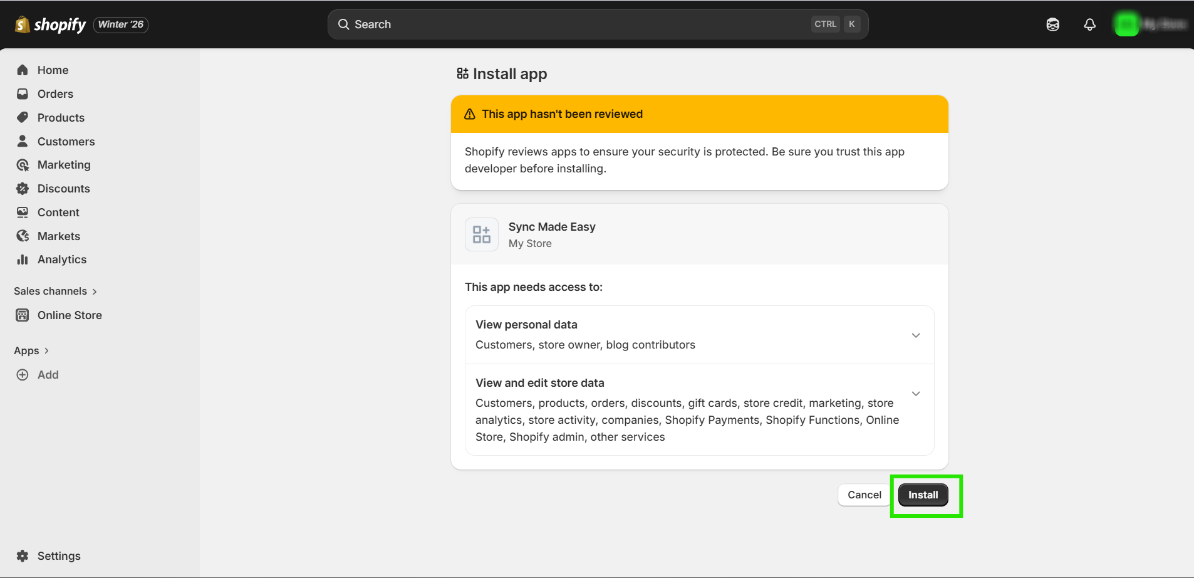Open the Customers person icon
This screenshot has width=1194, height=578.
23,142
